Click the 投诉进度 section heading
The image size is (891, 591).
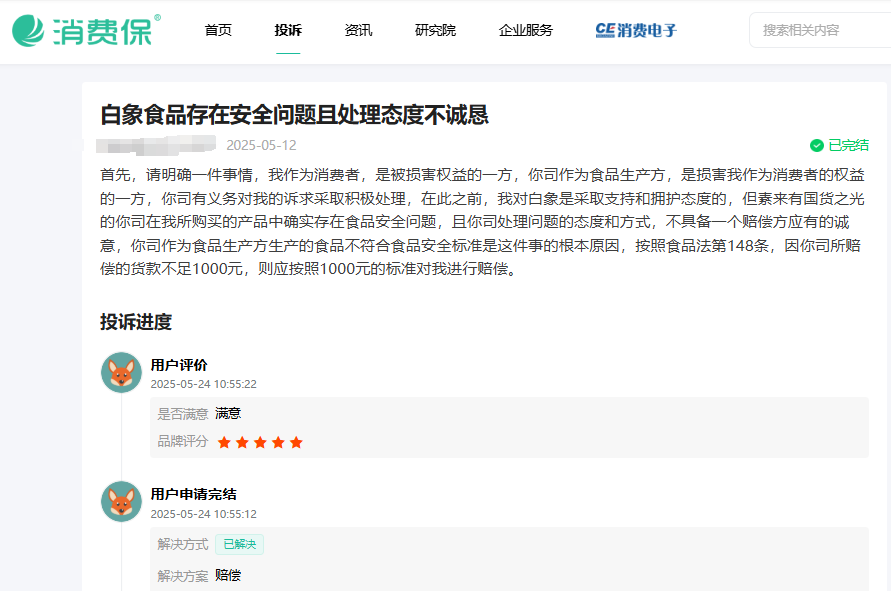(x=136, y=322)
